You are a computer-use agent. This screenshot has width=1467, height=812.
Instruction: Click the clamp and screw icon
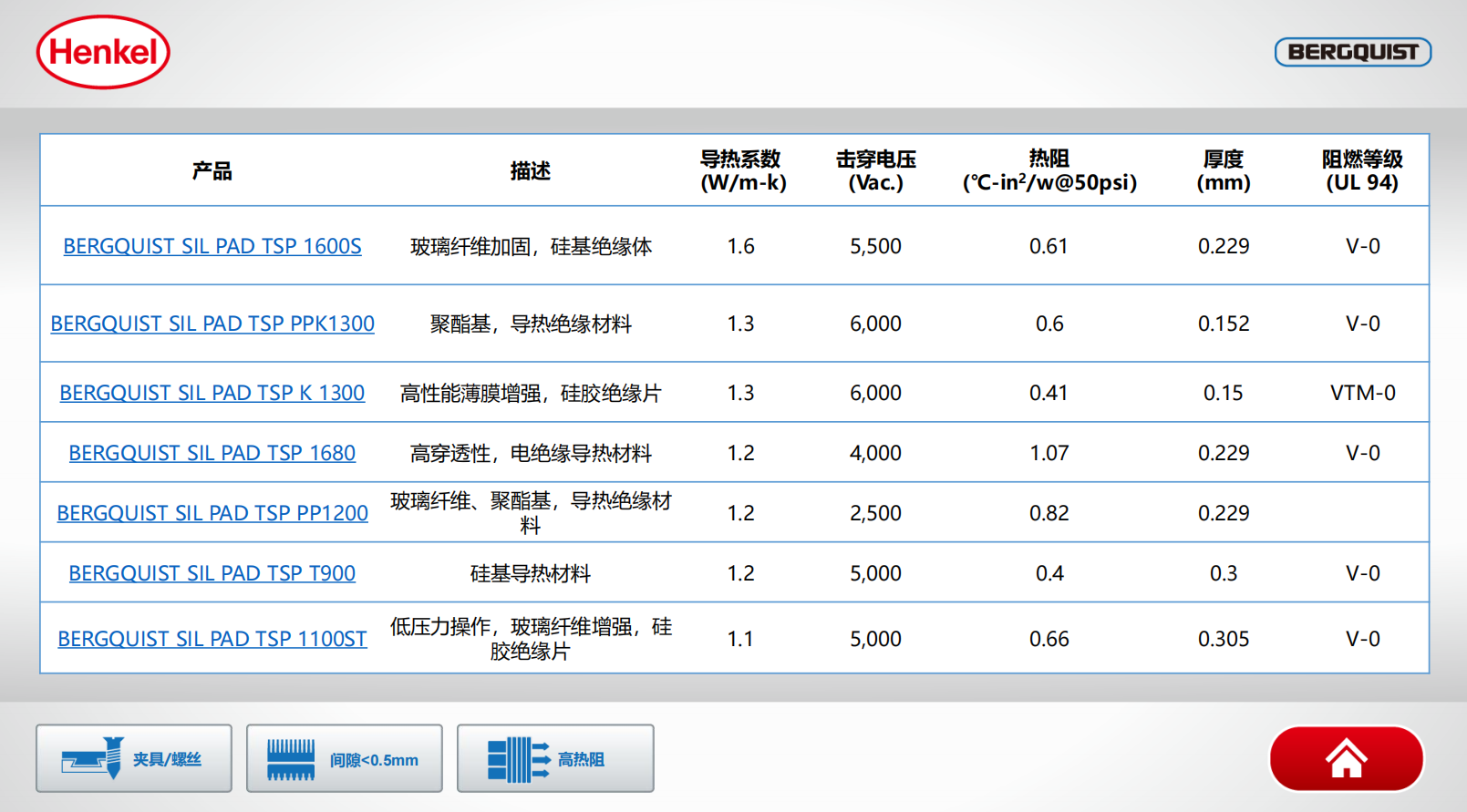point(92,758)
